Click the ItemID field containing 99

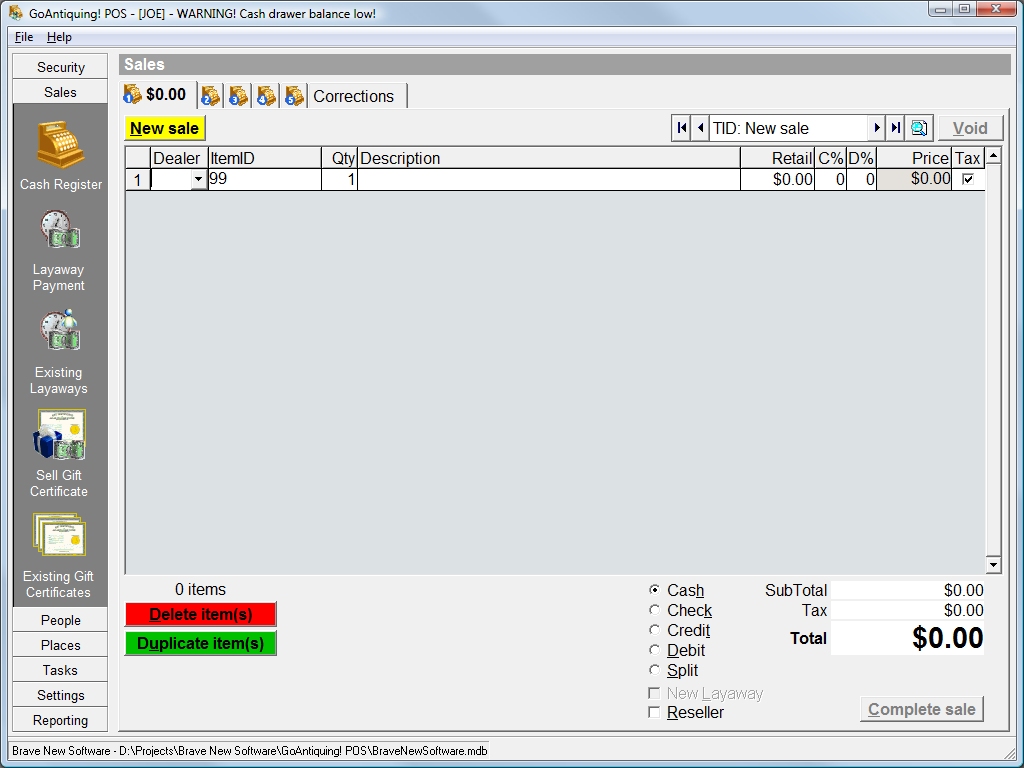pyautogui.click(x=264, y=179)
